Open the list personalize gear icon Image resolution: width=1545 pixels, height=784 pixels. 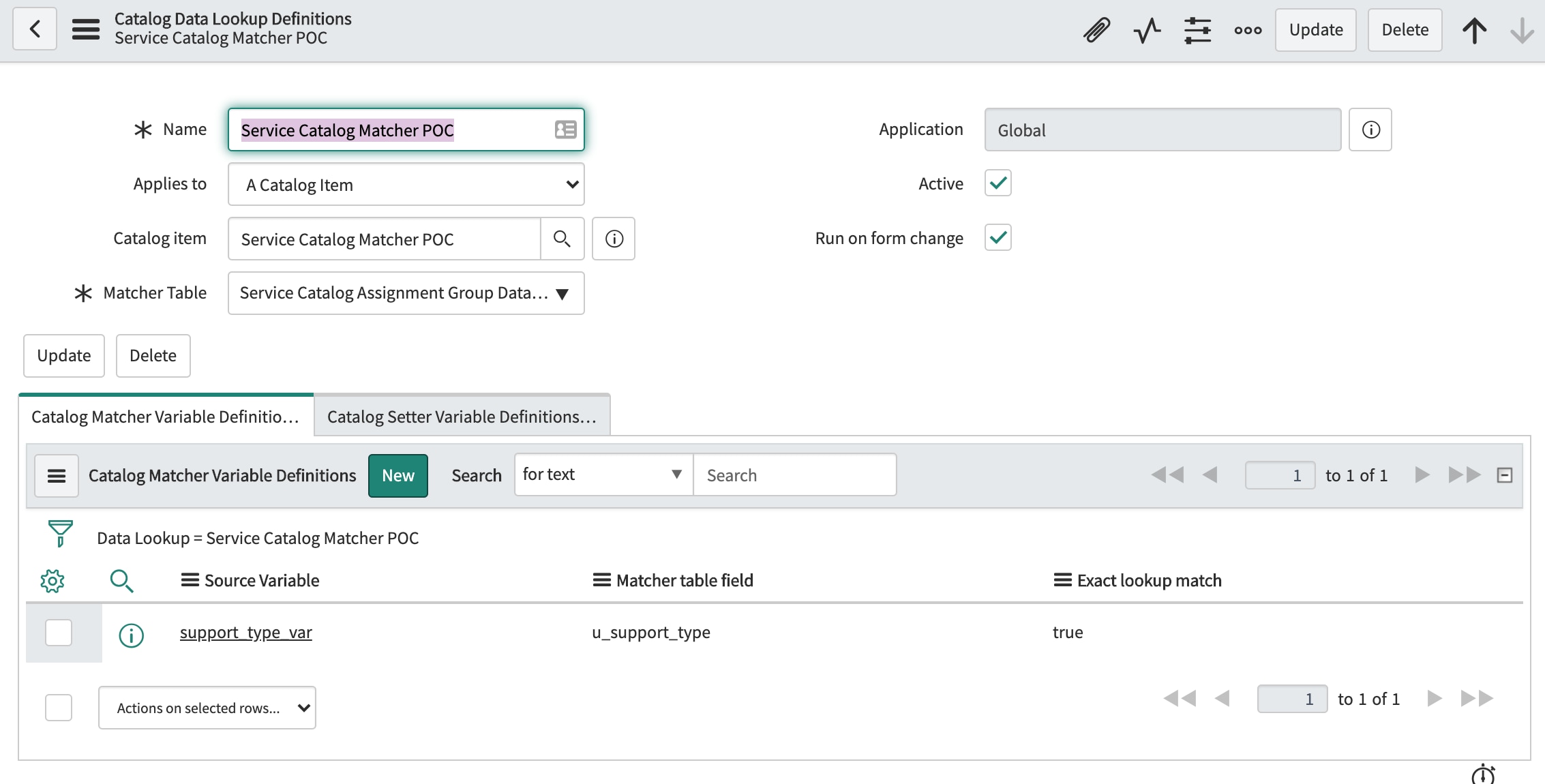click(x=54, y=580)
